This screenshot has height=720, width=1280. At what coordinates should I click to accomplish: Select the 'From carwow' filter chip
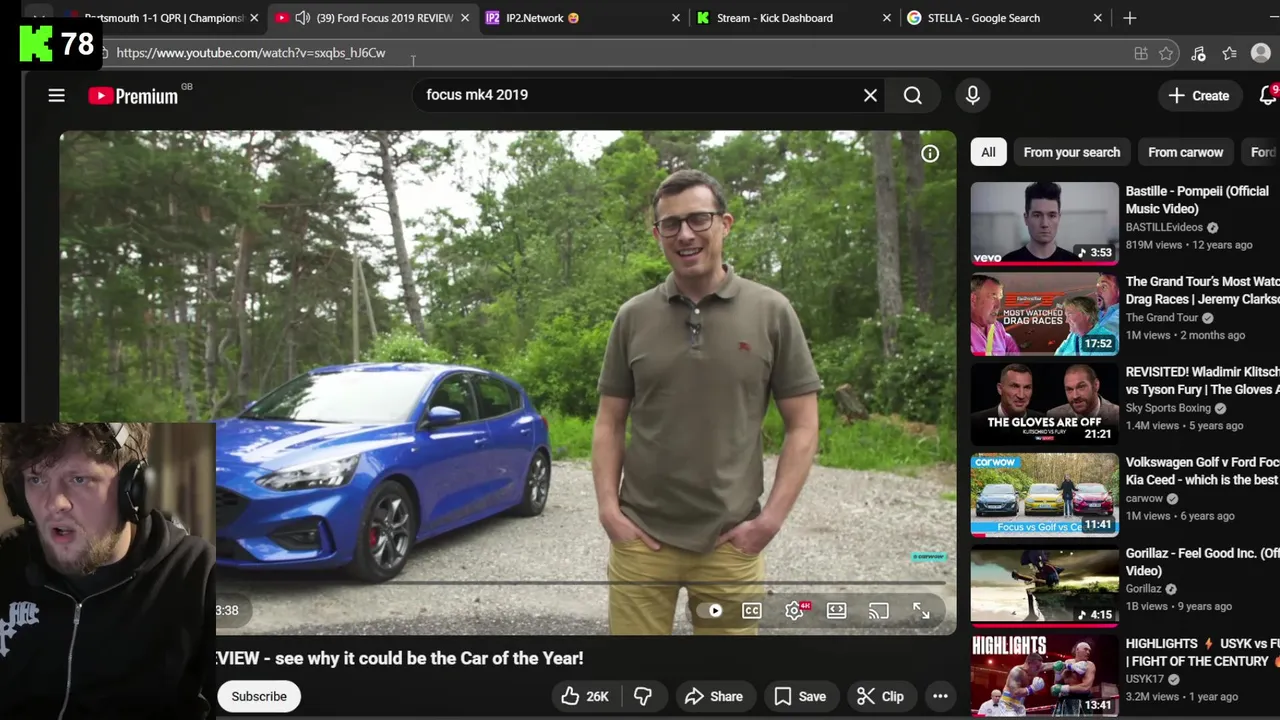(x=1185, y=152)
